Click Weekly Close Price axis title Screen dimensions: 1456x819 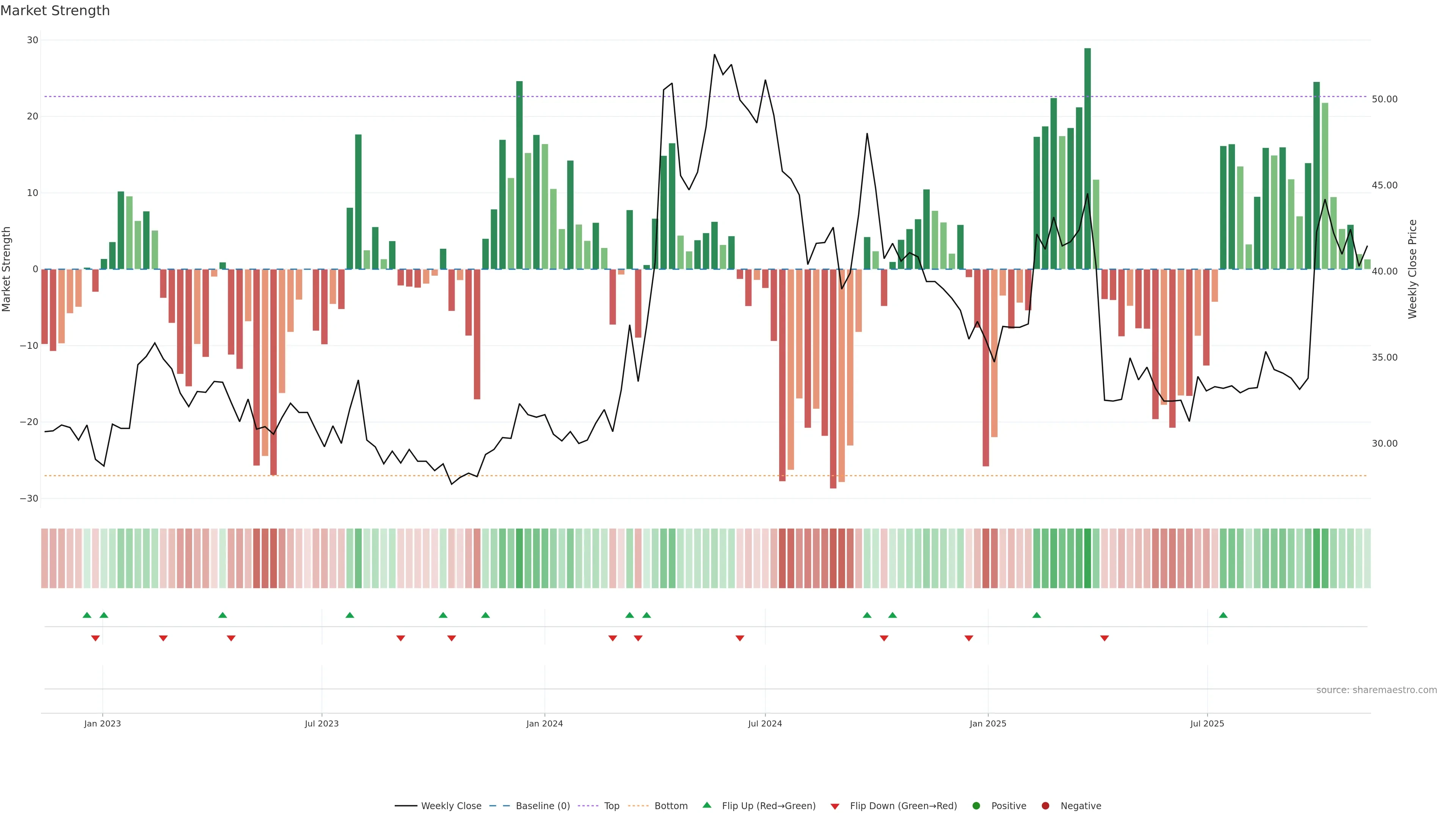tap(1412, 269)
